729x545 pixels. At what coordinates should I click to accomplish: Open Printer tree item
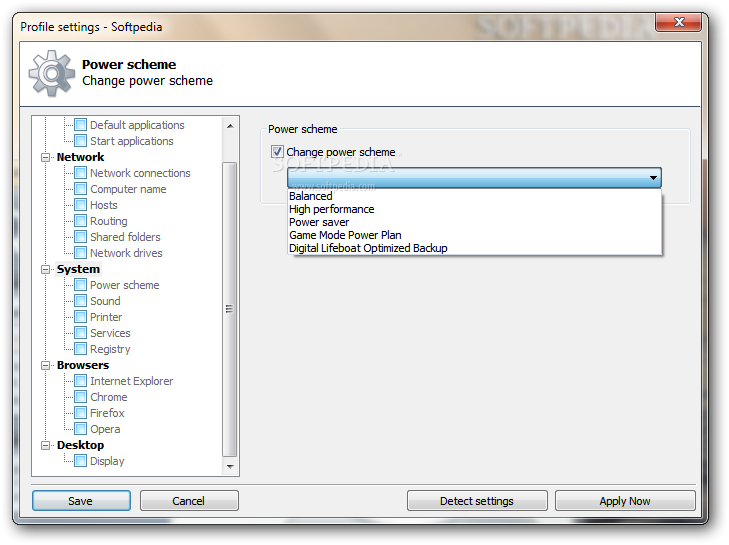(106, 317)
